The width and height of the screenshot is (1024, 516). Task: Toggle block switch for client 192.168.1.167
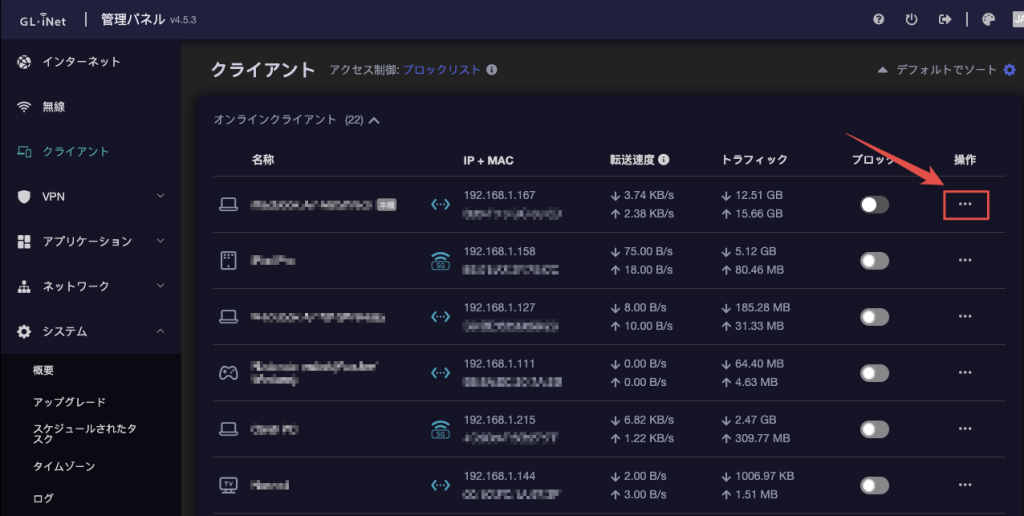click(874, 204)
